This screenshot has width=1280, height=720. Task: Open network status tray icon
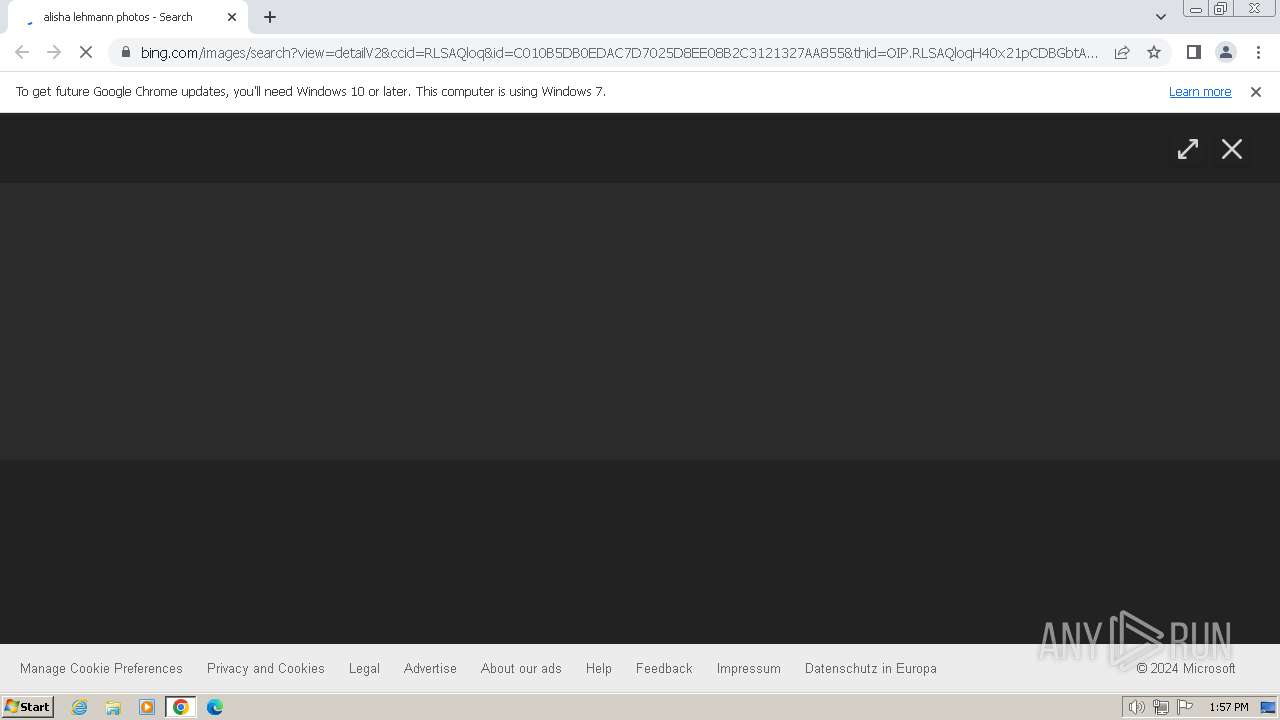[1160, 707]
